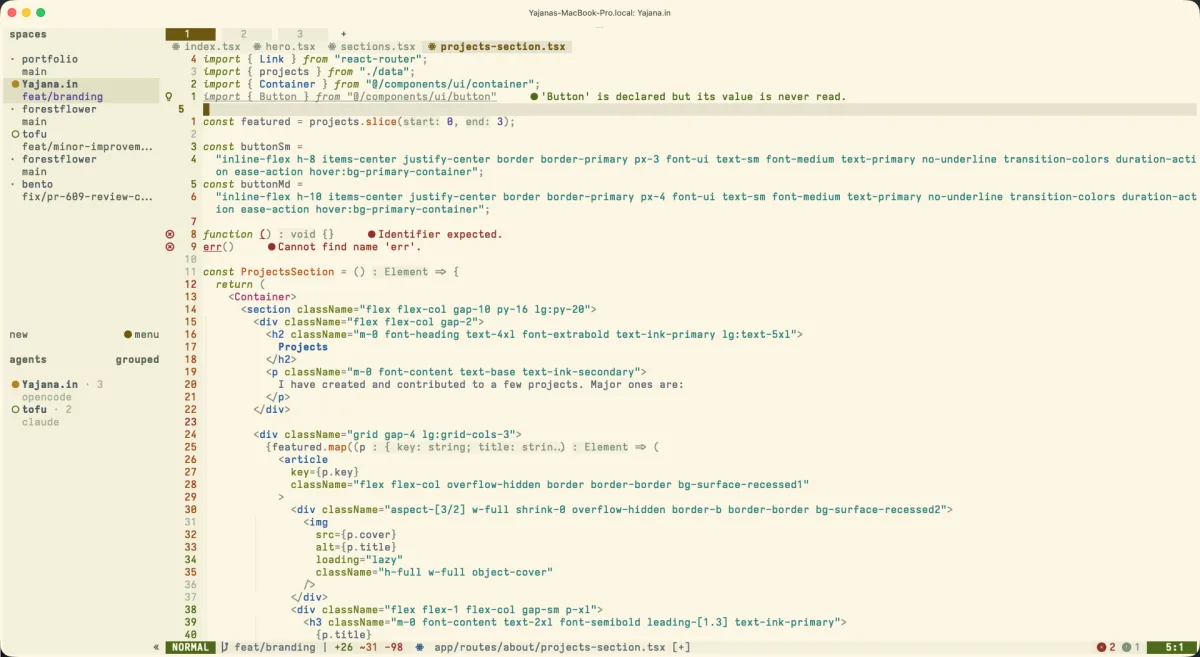The width and height of the screenshot is (1200, 657).
Task: Click the 'spaces' sidebar heading
Action: click(x=28, y=34)
